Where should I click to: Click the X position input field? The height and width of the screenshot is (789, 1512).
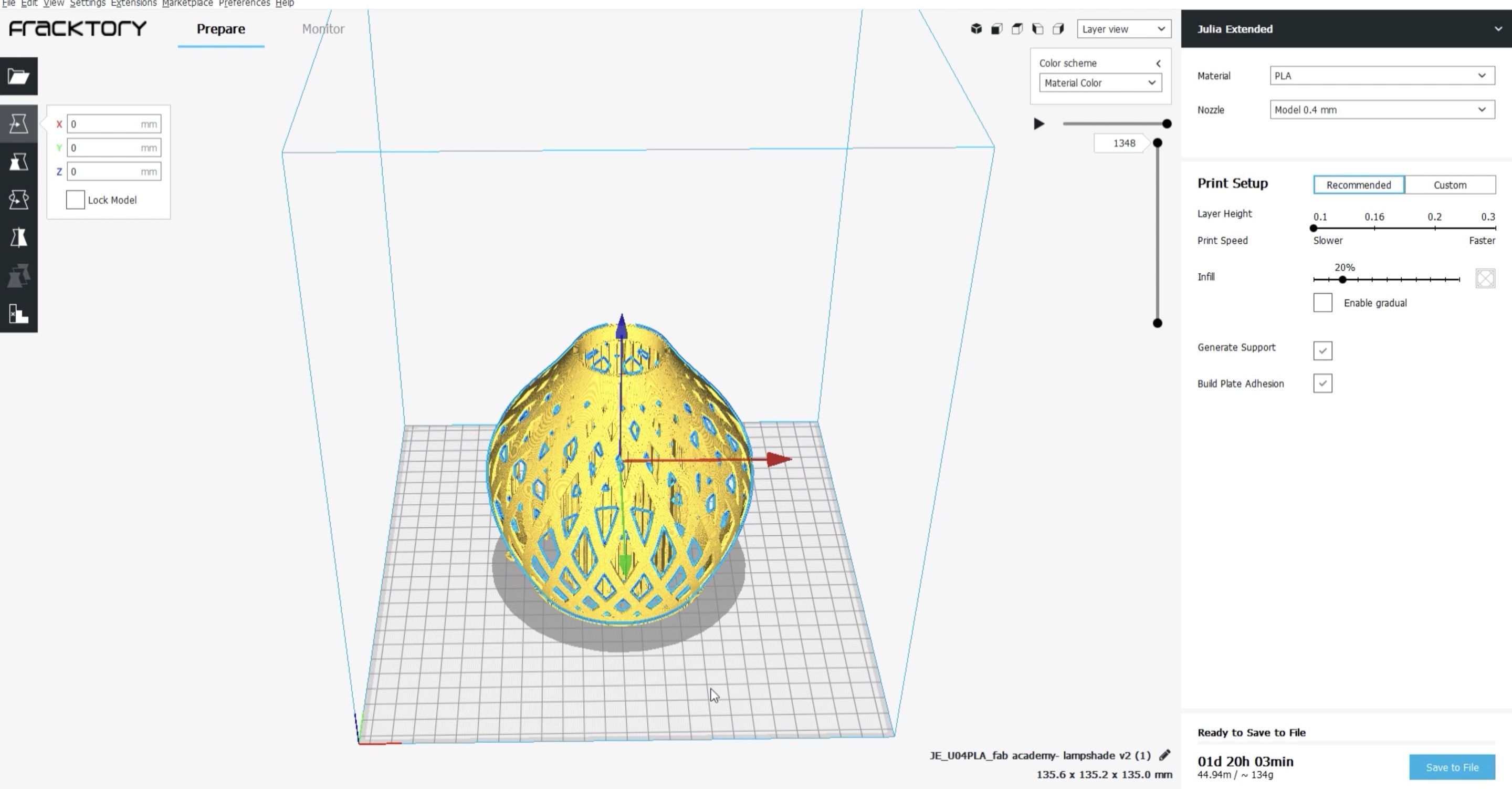[x=114, y=124]
